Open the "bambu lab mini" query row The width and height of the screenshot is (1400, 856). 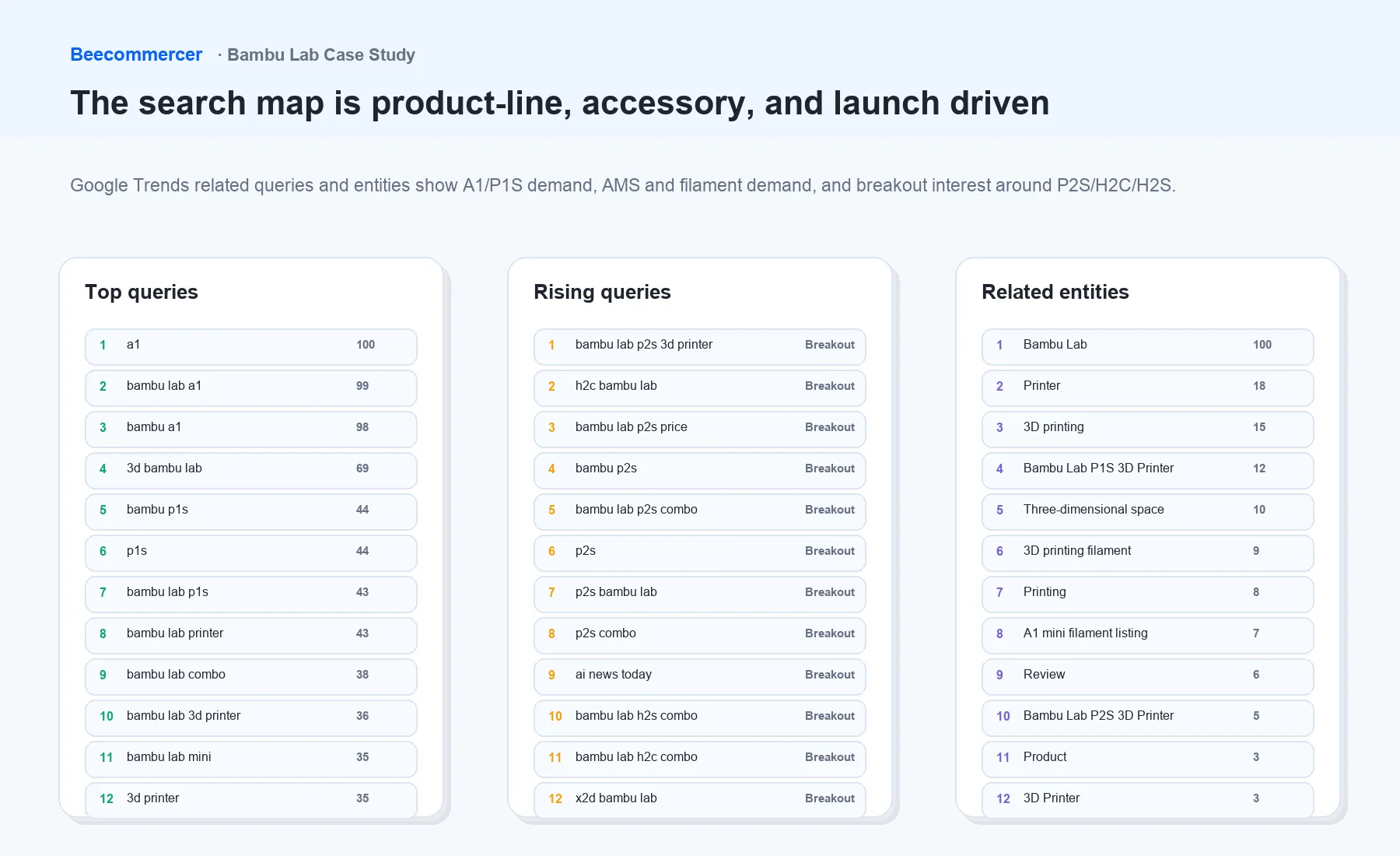tap(251, 759)
